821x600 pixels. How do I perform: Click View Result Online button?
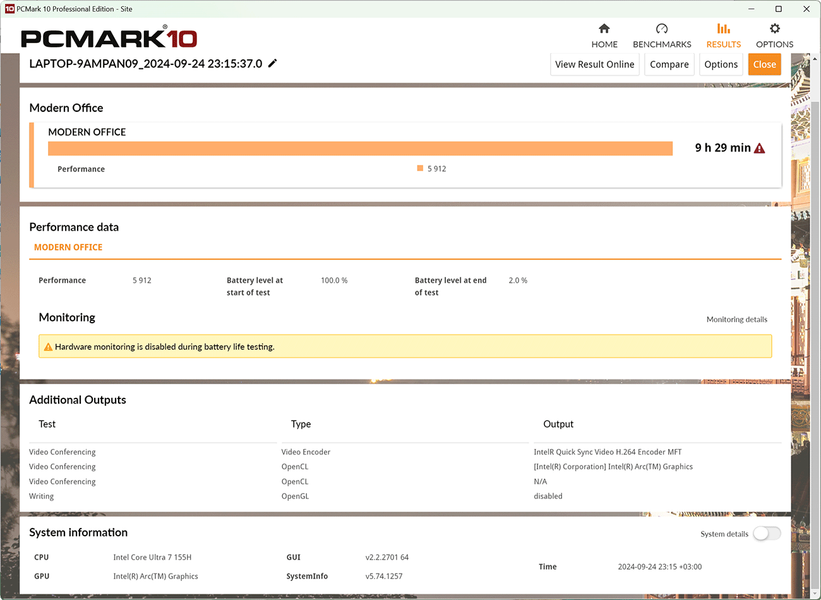click(594, 64)
